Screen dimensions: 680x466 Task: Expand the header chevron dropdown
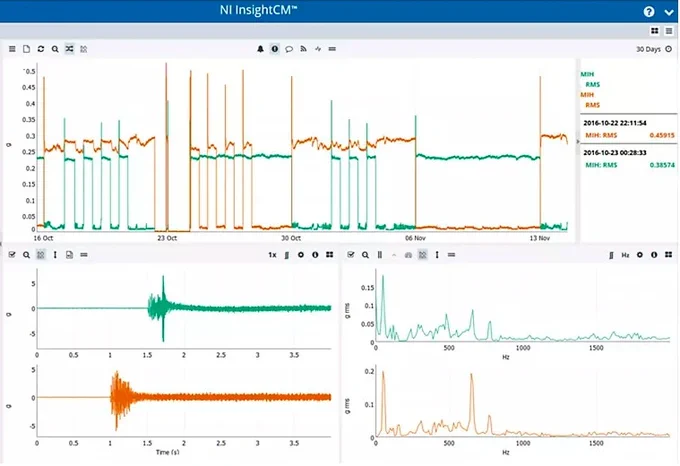pos(669,13)
